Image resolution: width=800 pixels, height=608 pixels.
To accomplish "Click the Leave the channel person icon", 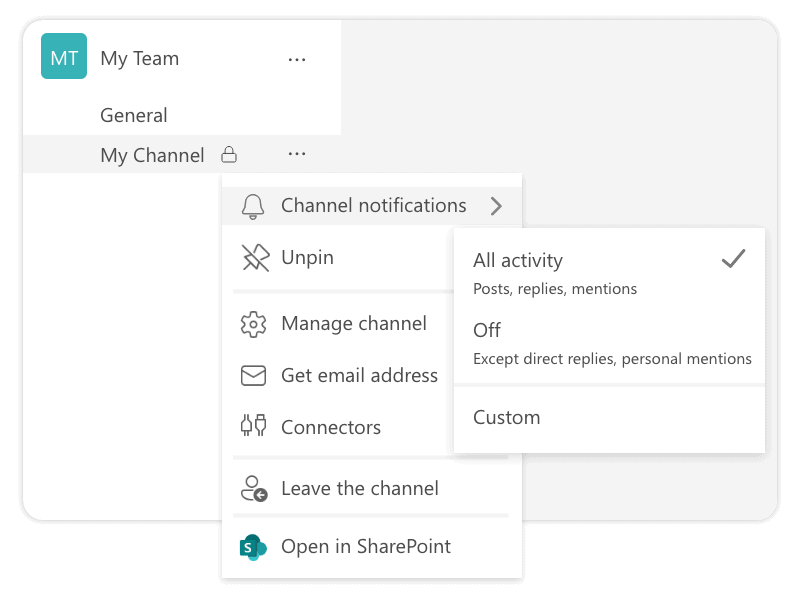I will click(x=254, y=489).
